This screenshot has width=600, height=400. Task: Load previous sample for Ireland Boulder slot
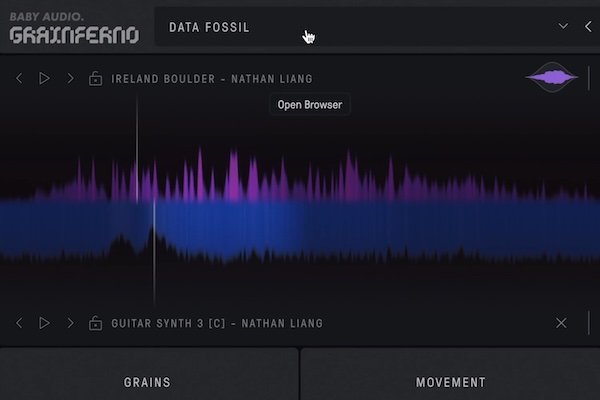pos(19,78)
